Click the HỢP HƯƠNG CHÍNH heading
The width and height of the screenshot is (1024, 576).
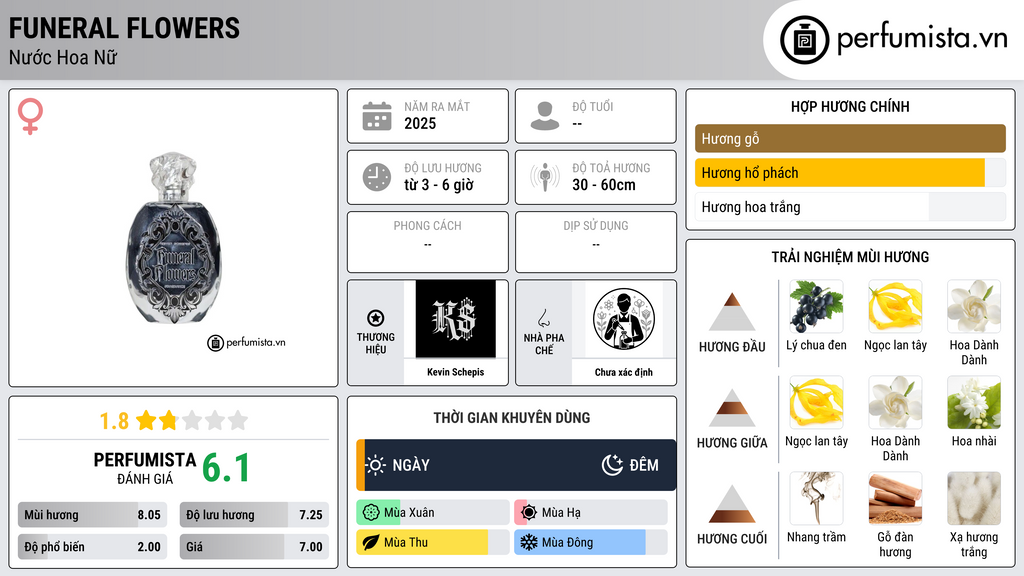click(850, 106)
